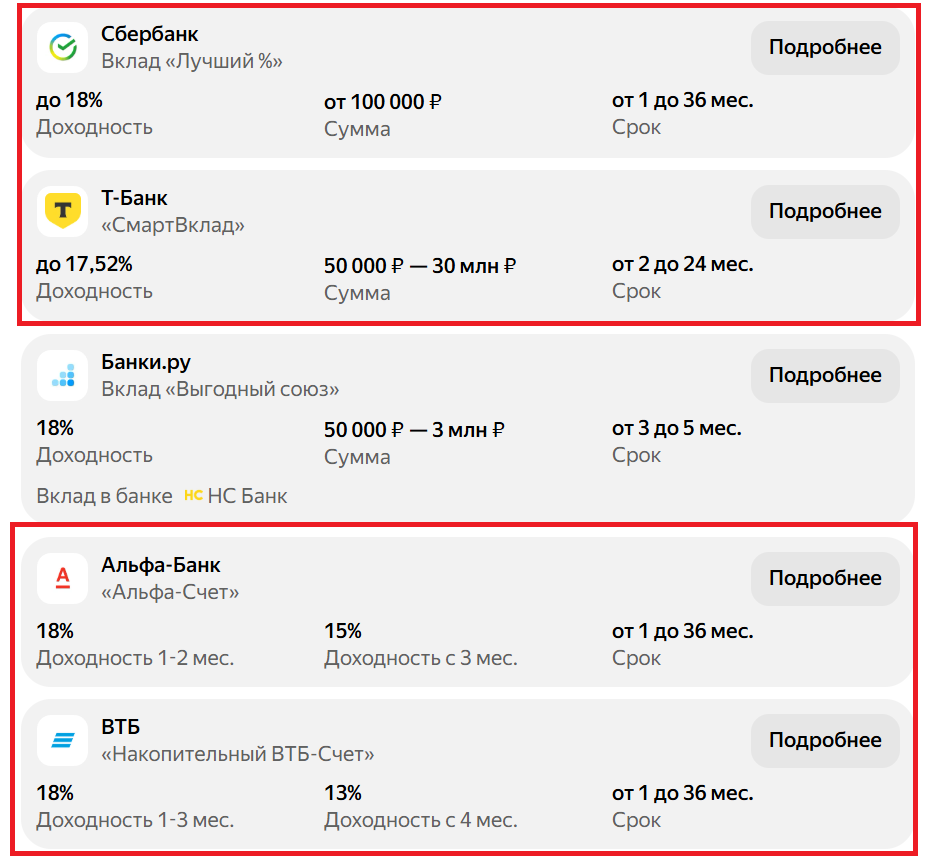Click the small yellow НС Банк icon
This screenshot has height=858, width=925.
pyautogui.click(x=193, y=496)
